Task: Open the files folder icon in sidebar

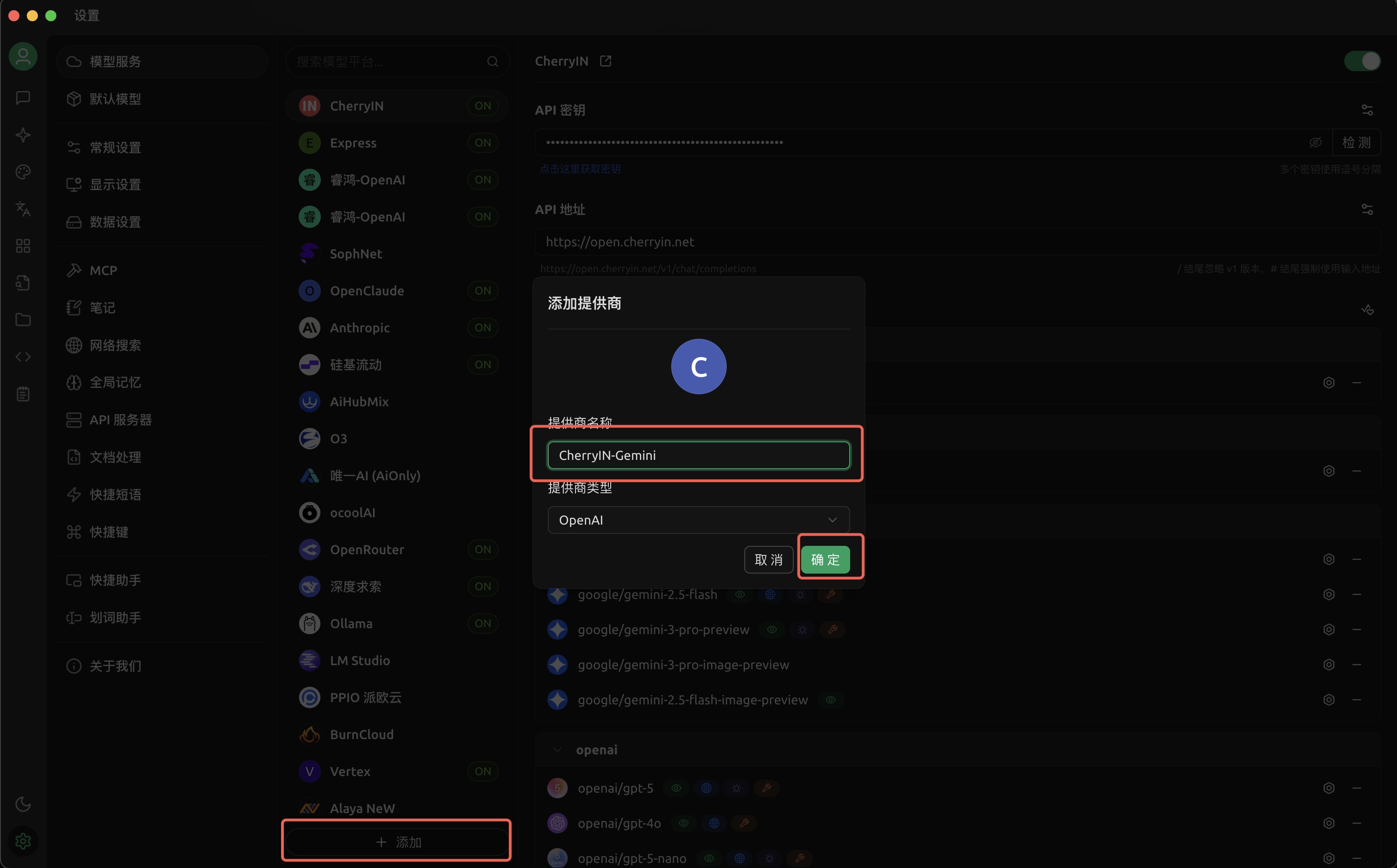Action: pyautogui.click(x=23, y=320)
